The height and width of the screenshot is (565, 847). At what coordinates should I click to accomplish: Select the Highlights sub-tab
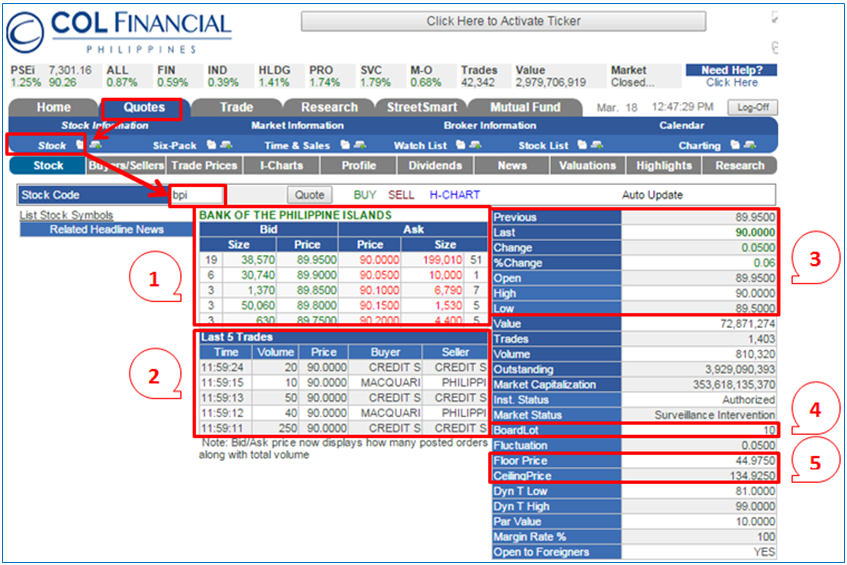(x=664, y=166)
